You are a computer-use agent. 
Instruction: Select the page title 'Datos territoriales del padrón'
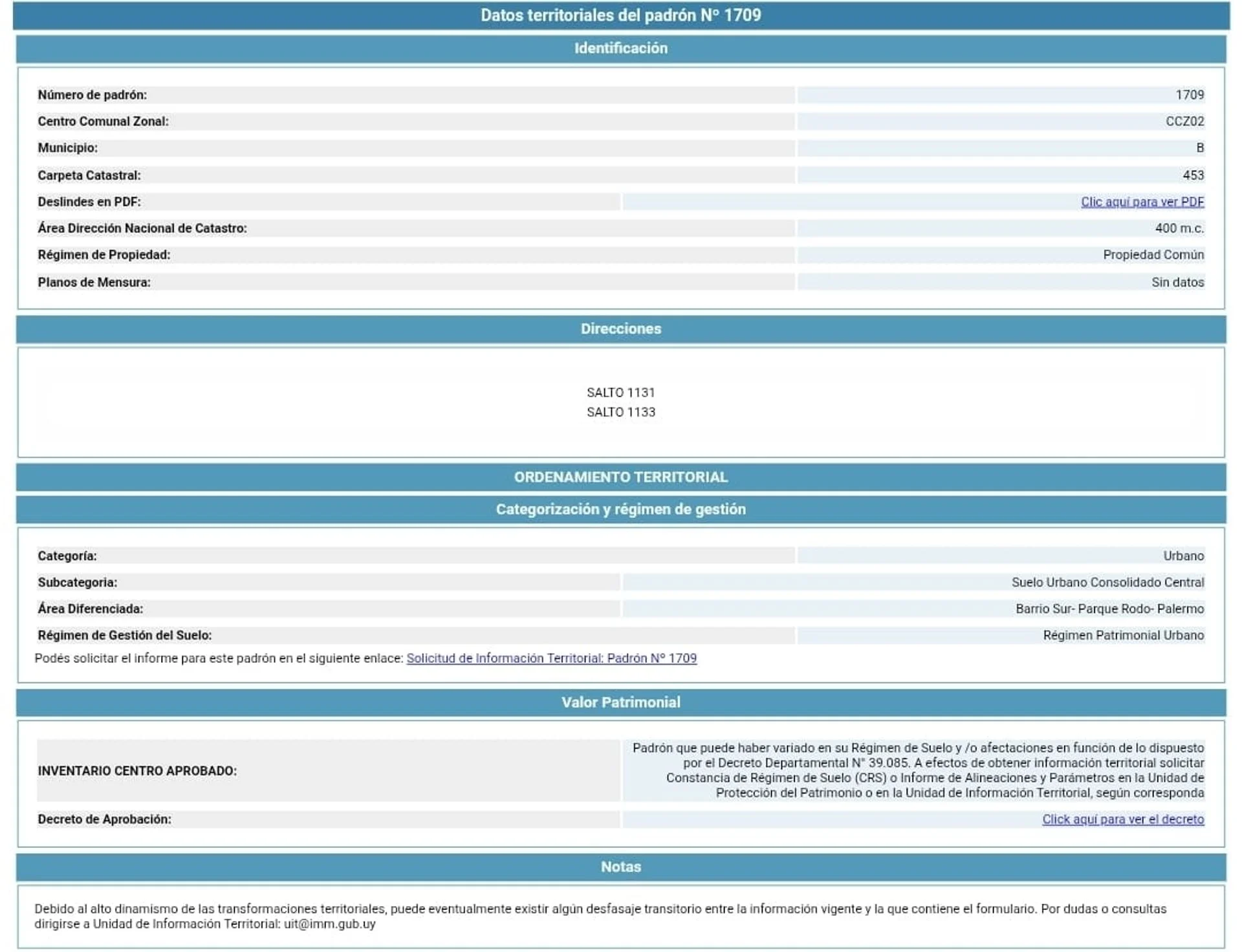point(620,15)
